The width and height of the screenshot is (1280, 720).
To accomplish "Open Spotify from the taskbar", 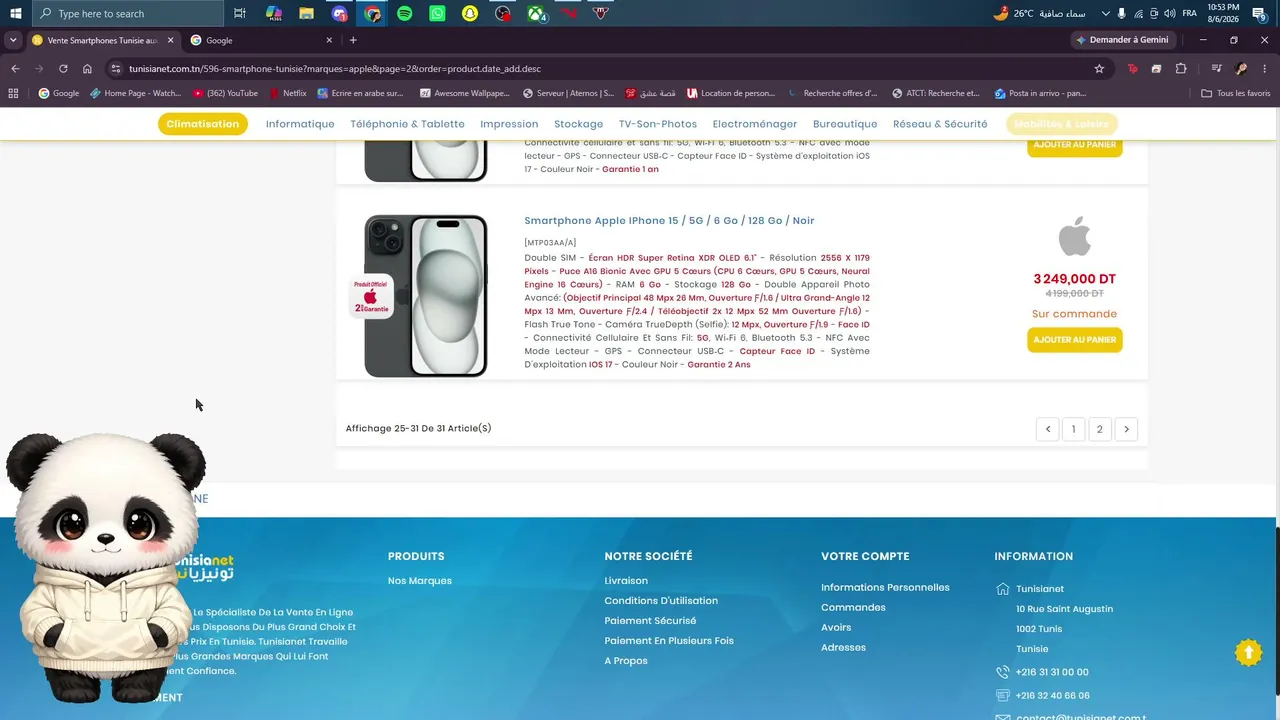I will (x=404, y=13).
